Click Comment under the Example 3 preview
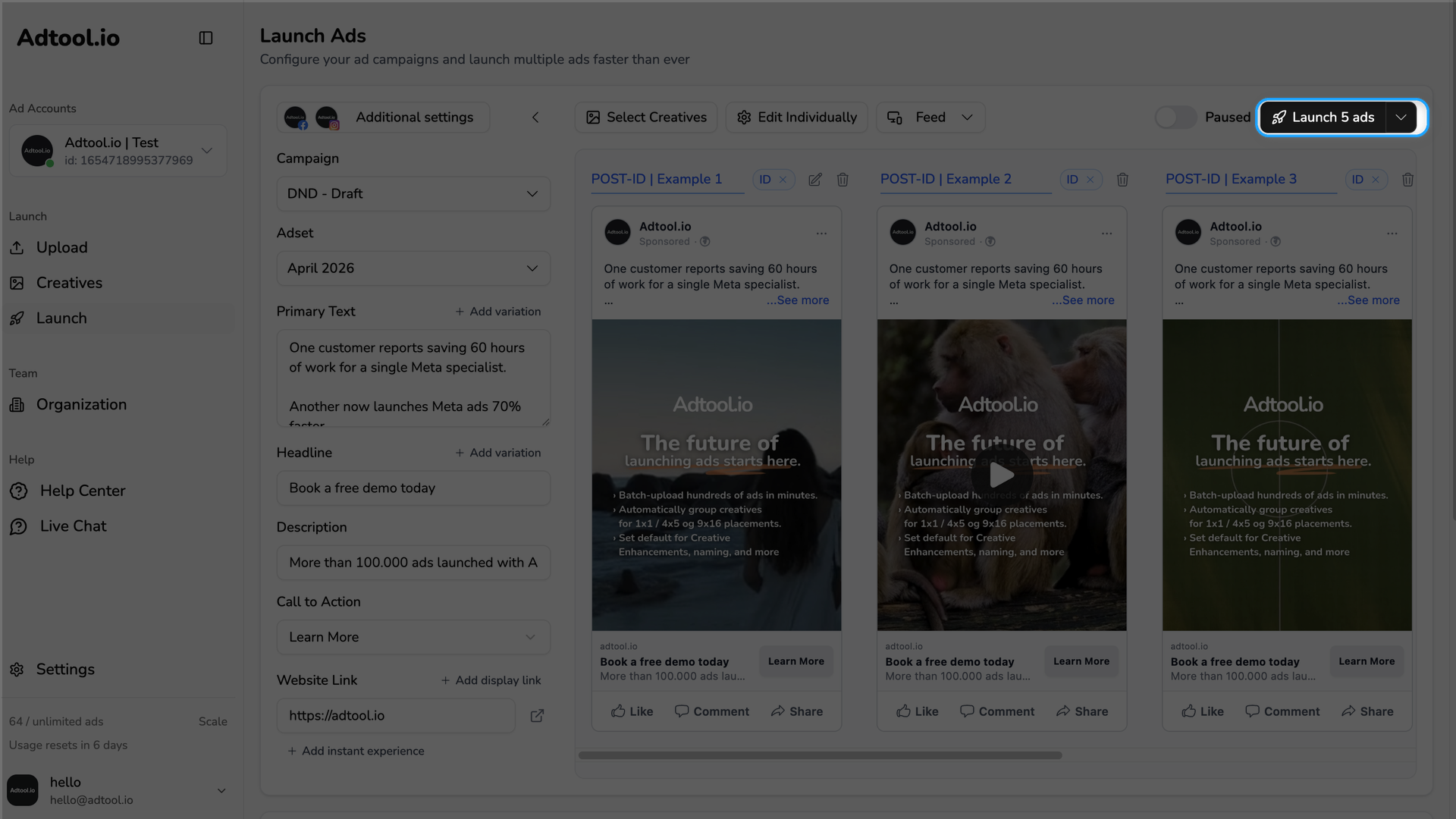 pos(1282,711)
